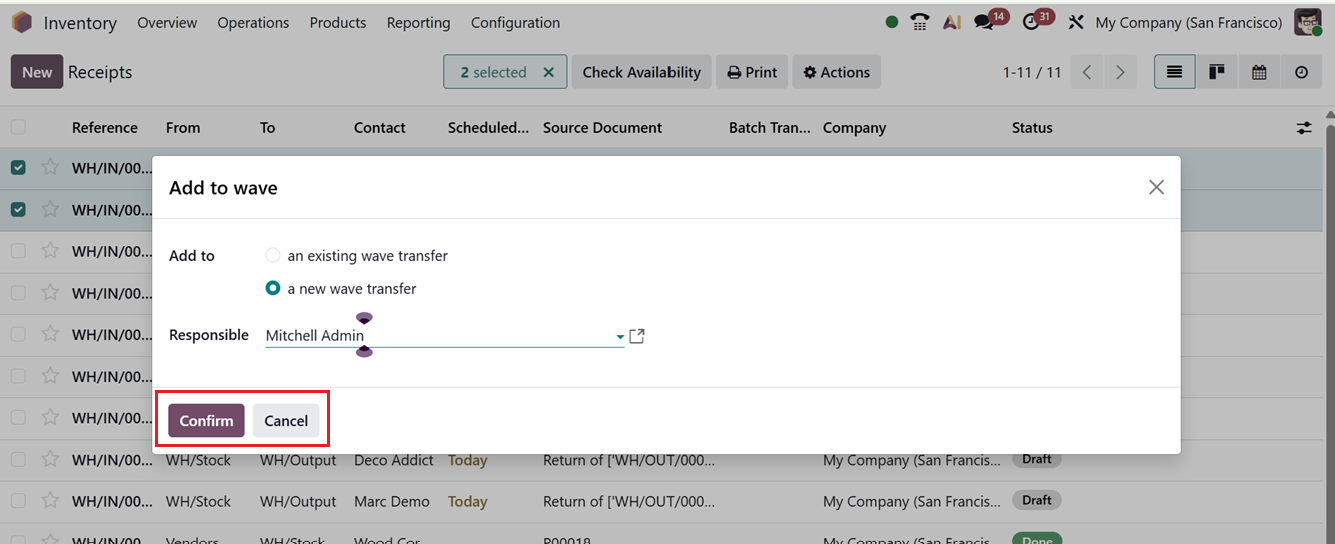Select 'a new wave transfer' option
Image resolution: width=1335 pixels, height=544 pixels.
coord(273,288)
